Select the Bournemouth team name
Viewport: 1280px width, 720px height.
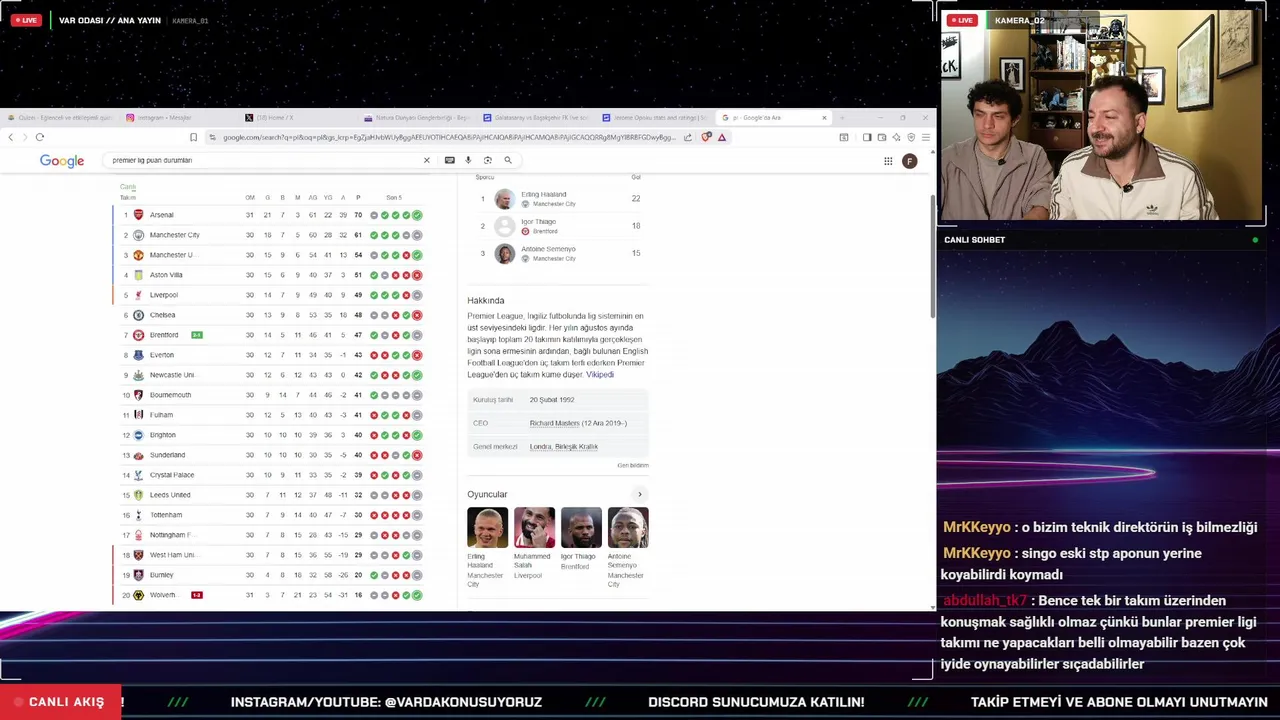(x=170, y=395)
